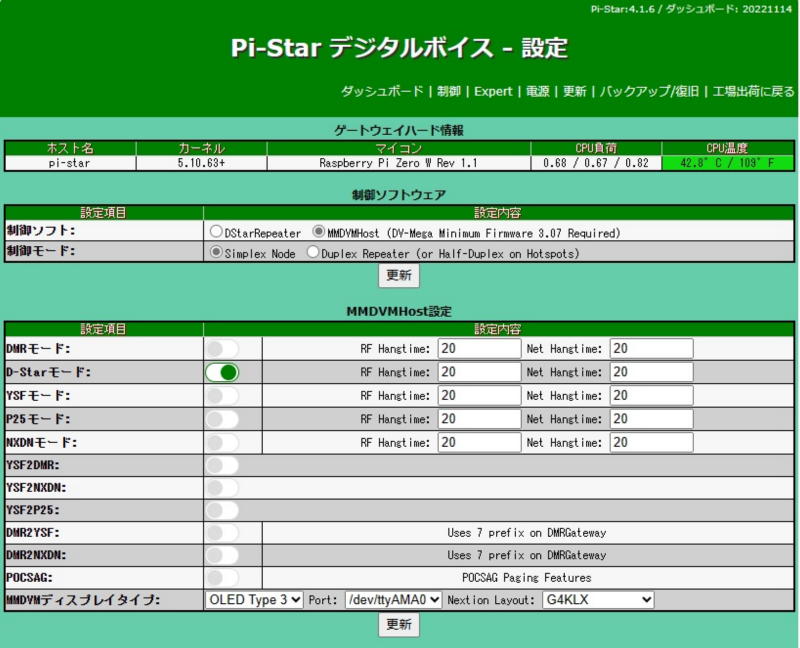Click the 更新 button below the MMDVMHost設定 table
Screen dimensions: 800x648
(x=399, y=625)
